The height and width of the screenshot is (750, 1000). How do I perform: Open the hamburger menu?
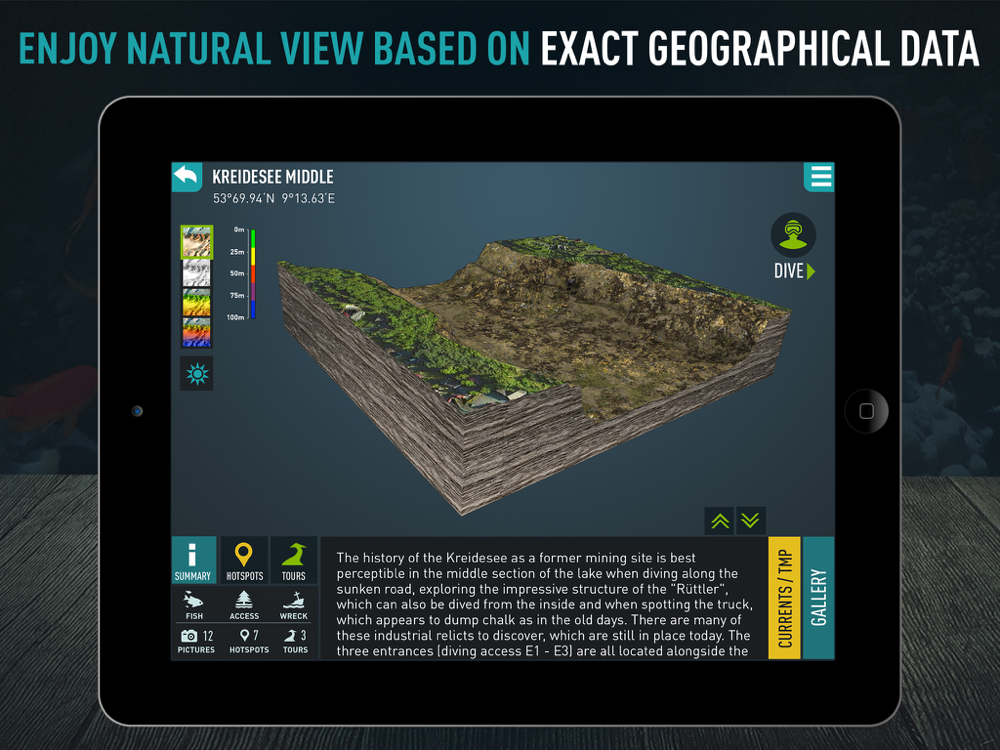[820, 177]
